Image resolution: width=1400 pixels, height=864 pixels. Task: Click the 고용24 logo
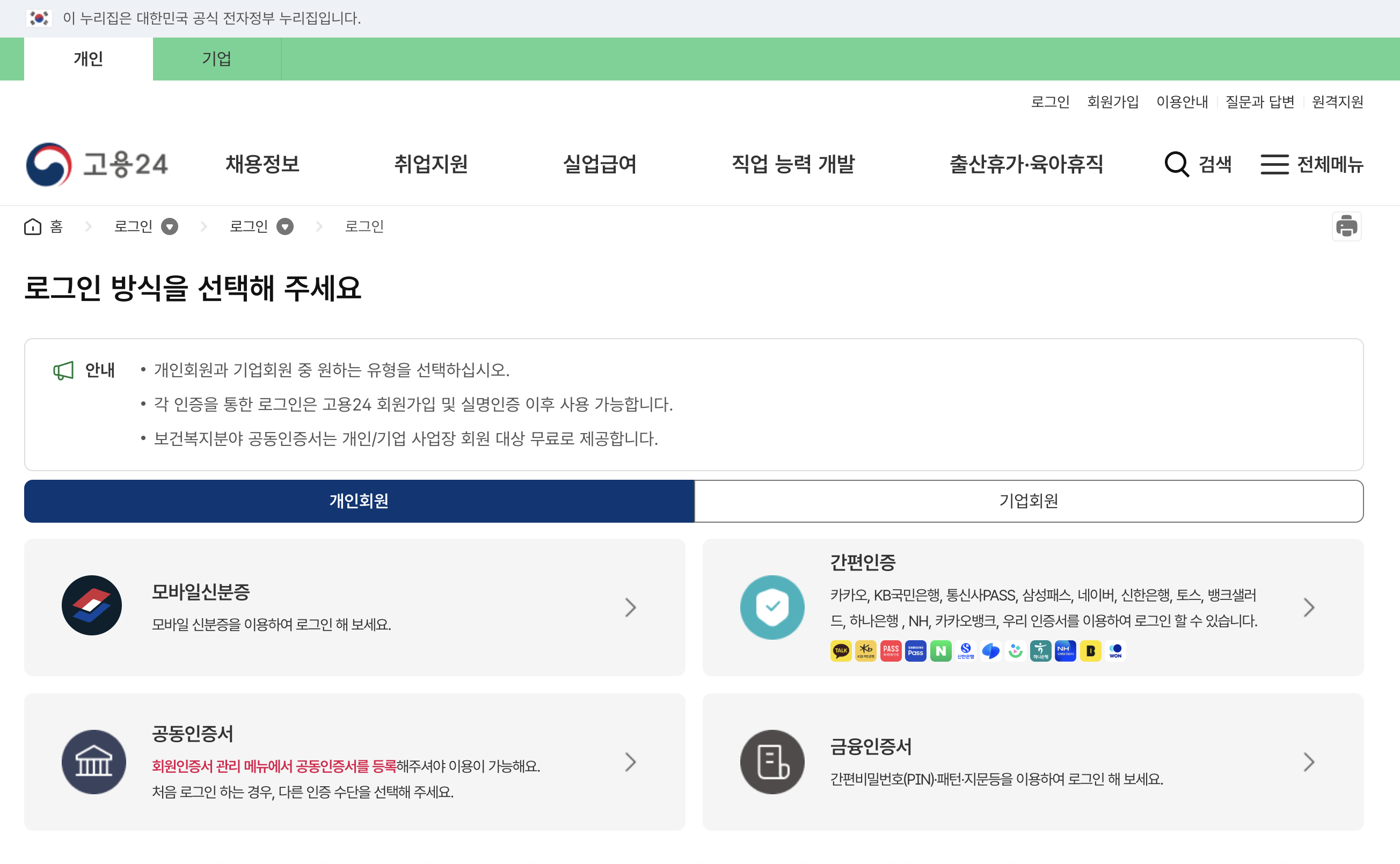pos(97,165)
